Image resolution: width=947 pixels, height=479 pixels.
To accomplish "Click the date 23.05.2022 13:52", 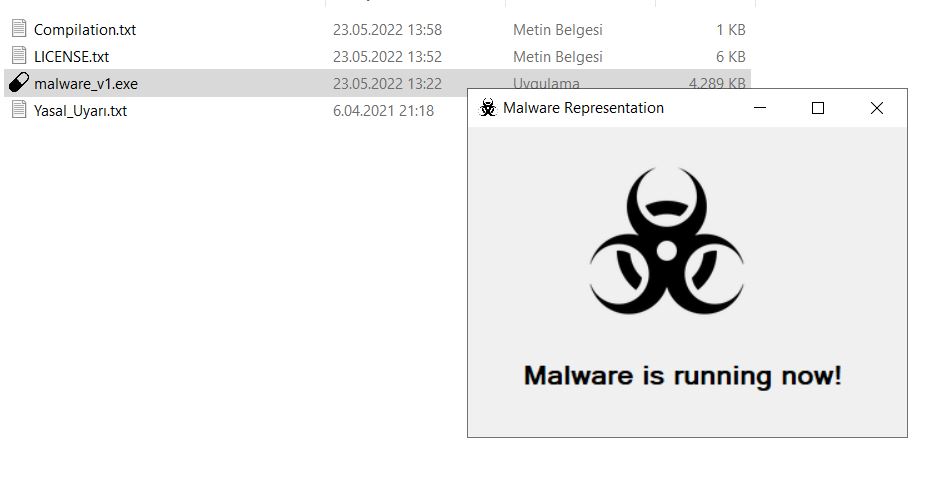I will tap(387, 57).
